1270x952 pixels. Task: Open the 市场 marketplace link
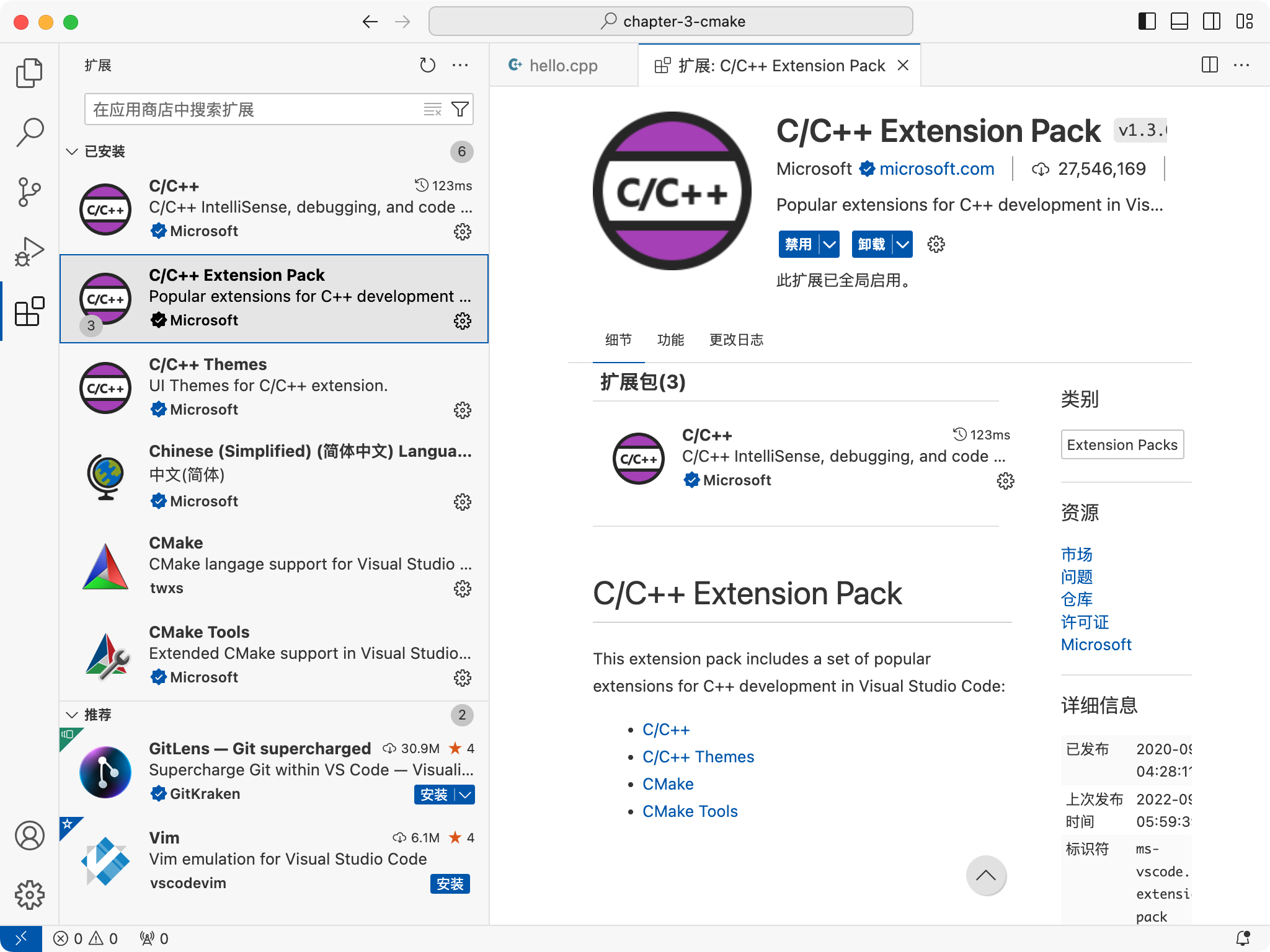click(x=1077, y=554)
